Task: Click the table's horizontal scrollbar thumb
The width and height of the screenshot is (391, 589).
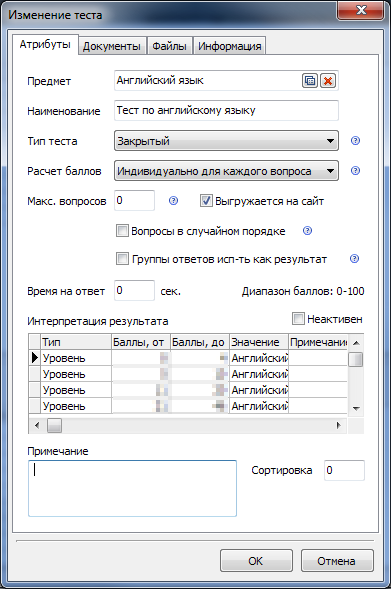Action: coord(54,426)
